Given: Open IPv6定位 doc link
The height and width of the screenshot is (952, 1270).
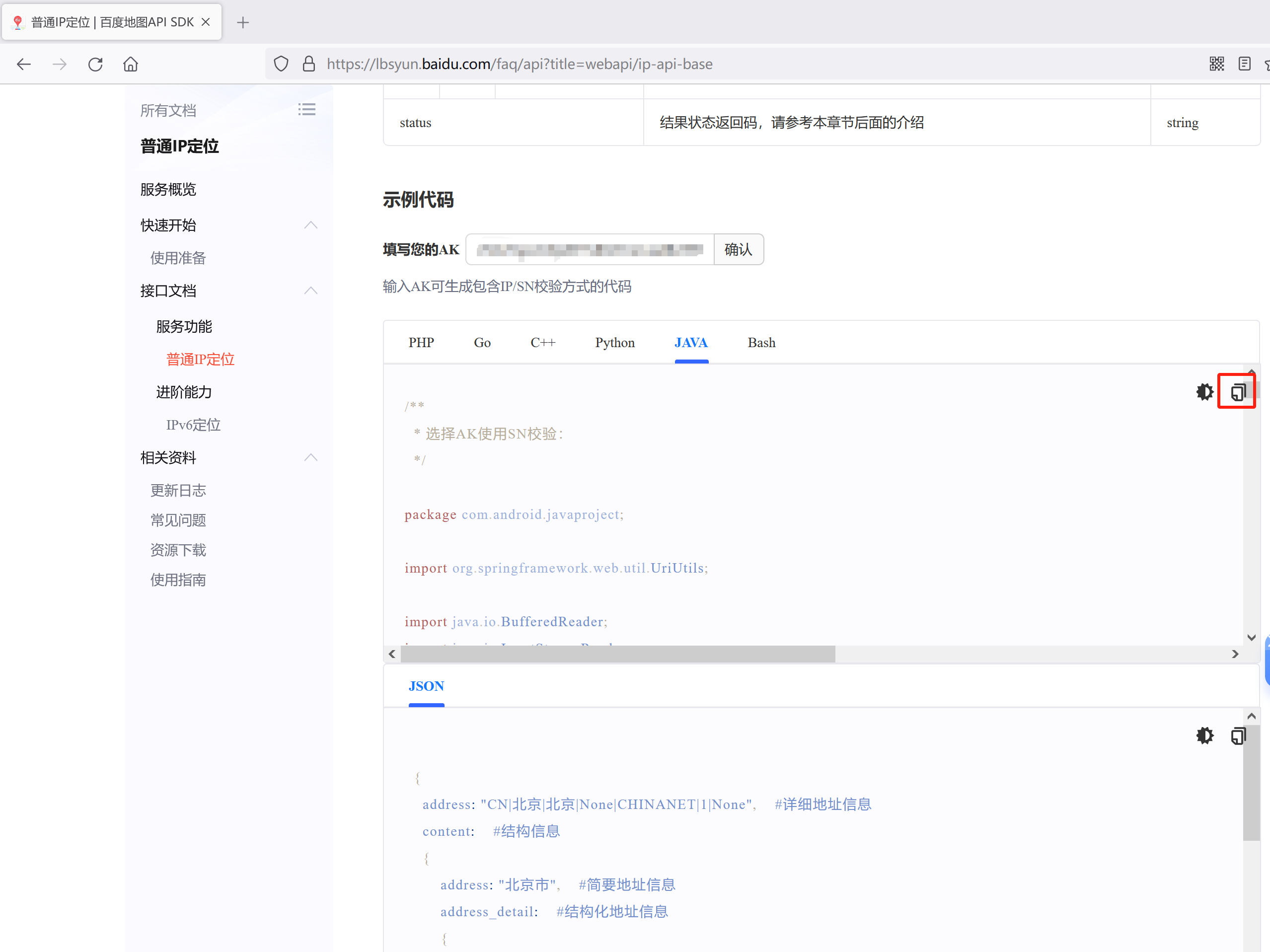Looking at the screenshot, I should click(x=193, y=425).
